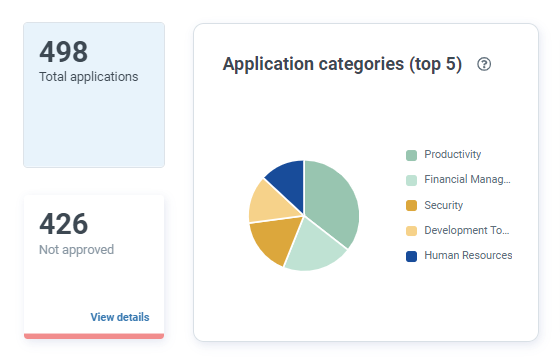This screenshot has width=560, height=360.
Task: Click the 498 total applications number
Action: pyautogui.click(x=64, y=52)
